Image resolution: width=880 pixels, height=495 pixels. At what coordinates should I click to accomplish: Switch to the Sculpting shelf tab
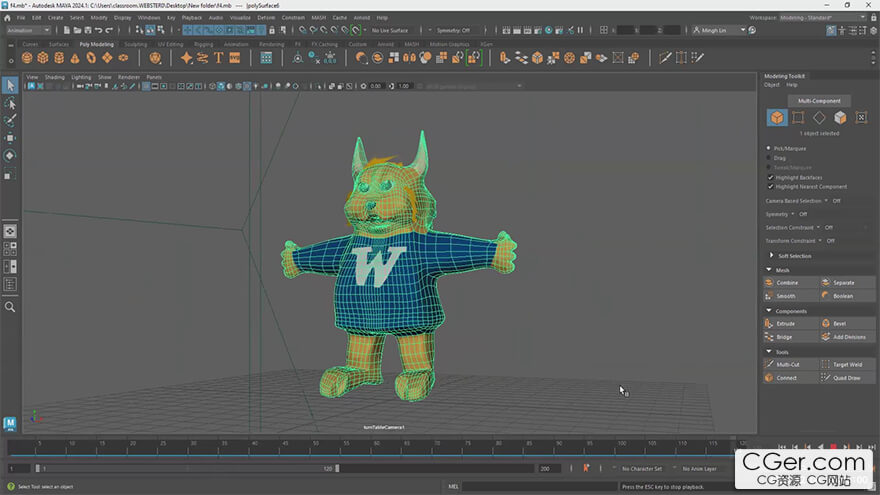point(135,44)
